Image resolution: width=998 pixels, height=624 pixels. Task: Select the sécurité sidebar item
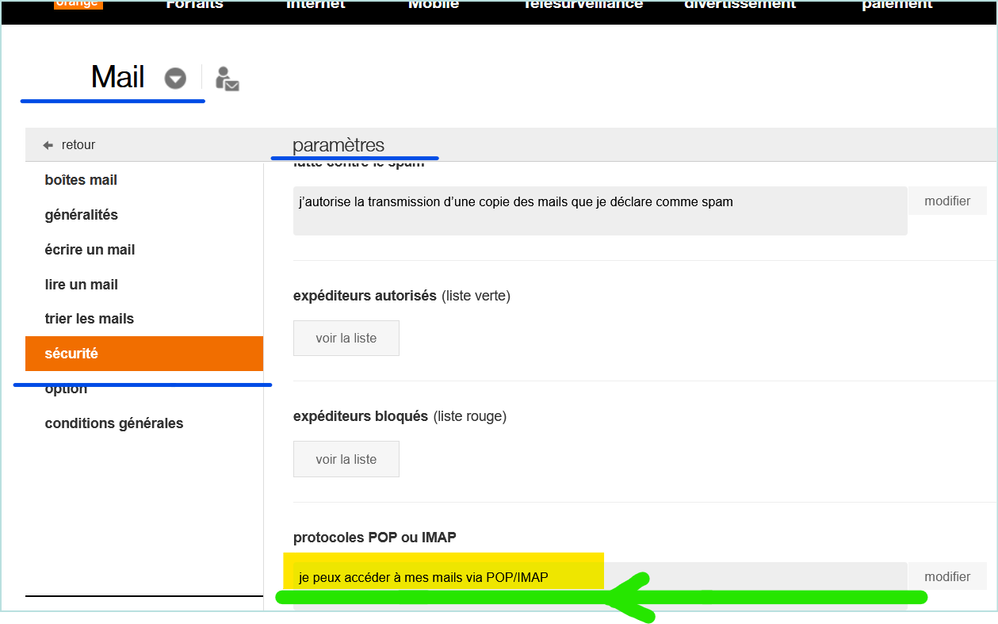coord(144,353)
